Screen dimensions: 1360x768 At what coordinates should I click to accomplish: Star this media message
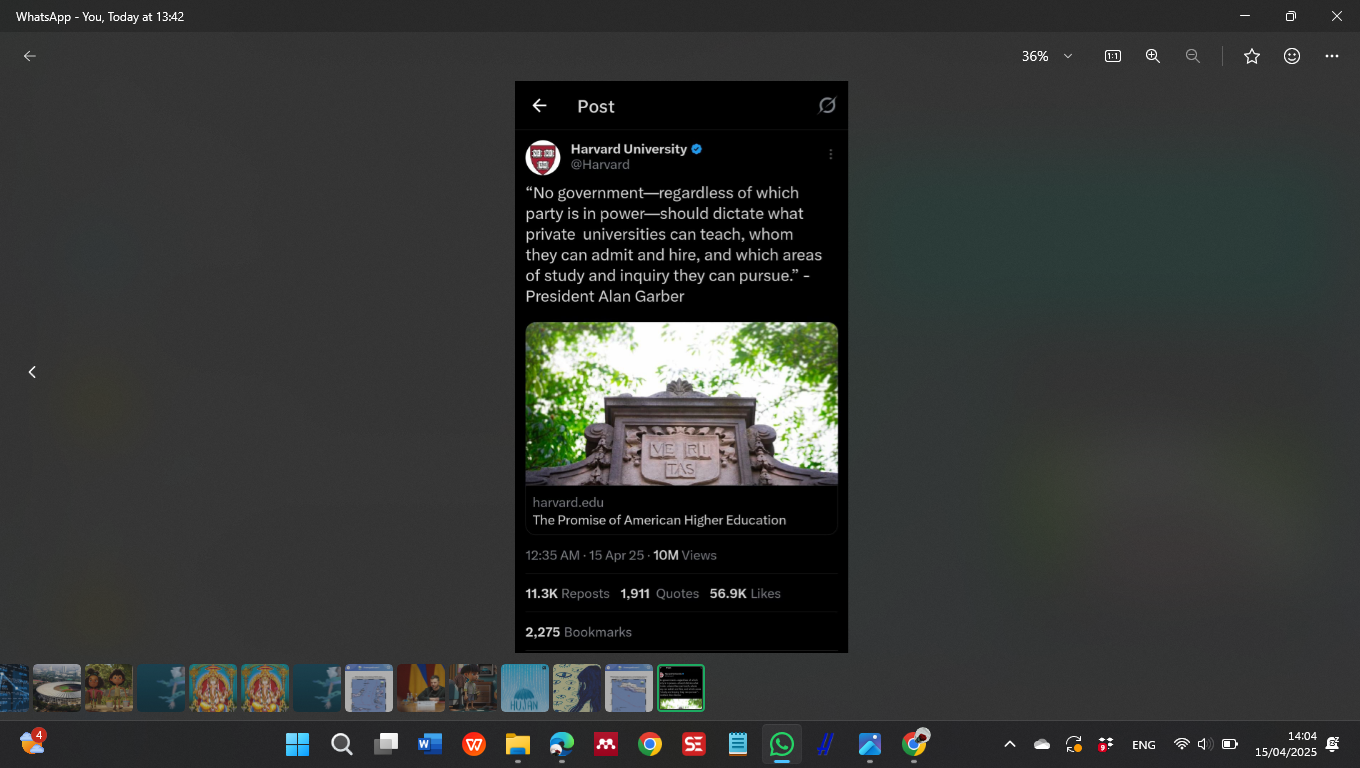[x=1252, y=56]
